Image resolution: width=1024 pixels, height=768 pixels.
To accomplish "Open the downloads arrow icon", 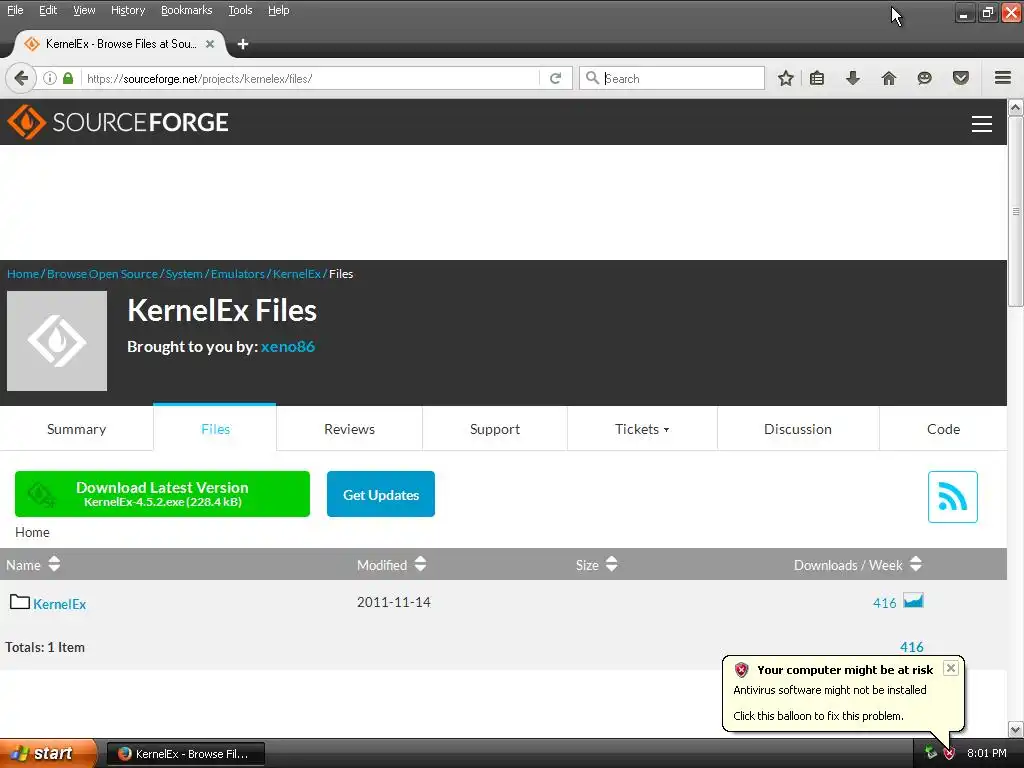I will click(852, 78).
